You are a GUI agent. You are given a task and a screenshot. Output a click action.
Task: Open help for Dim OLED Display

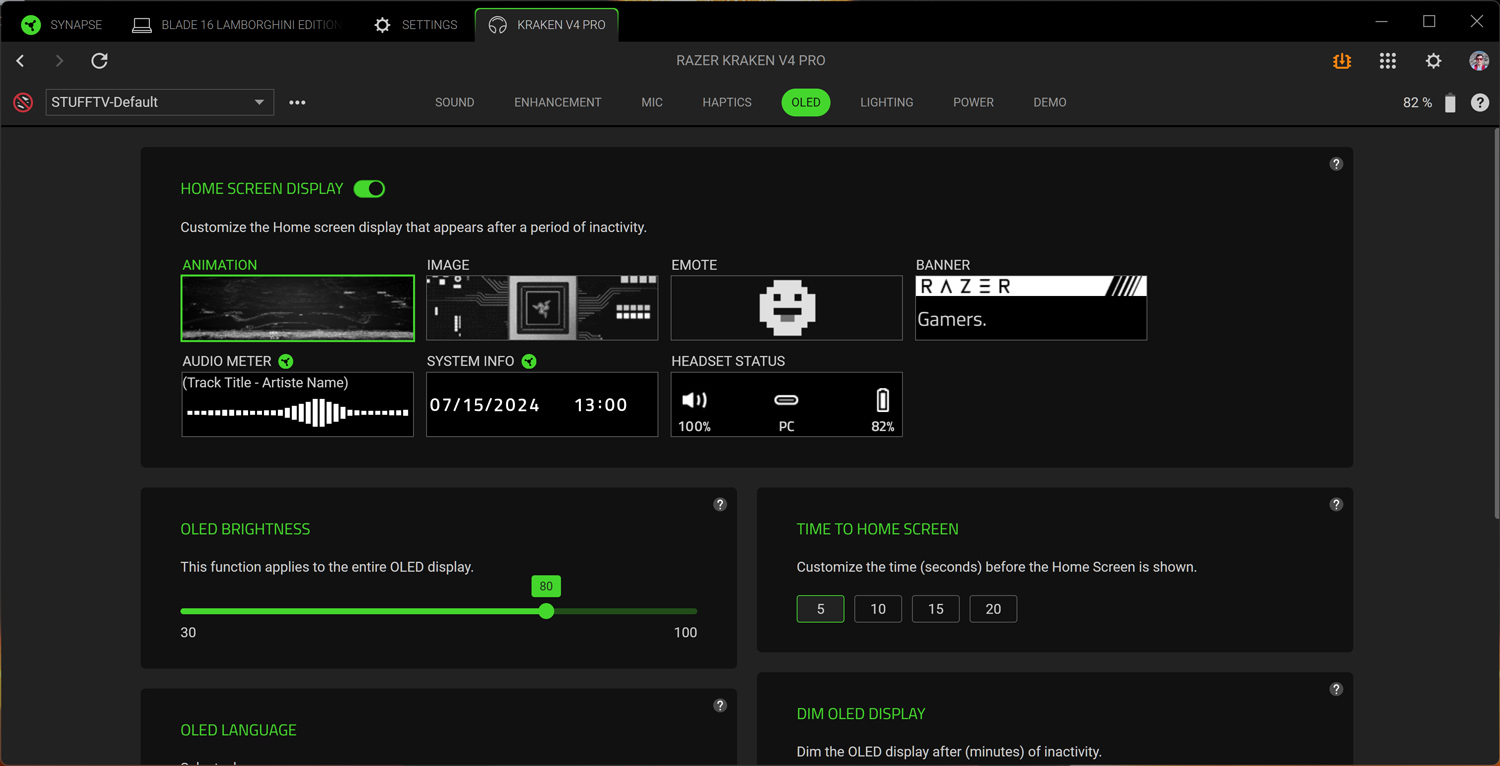1336,690
